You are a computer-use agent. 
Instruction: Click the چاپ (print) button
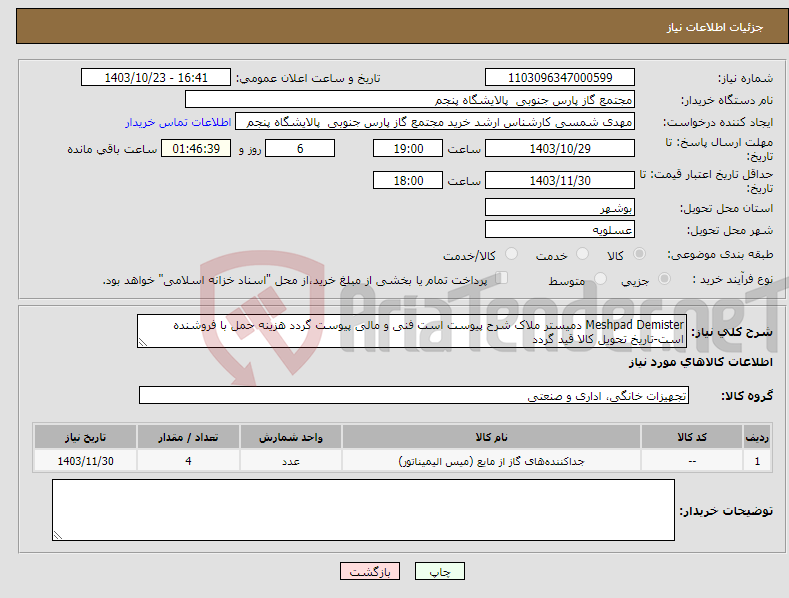coord(439,572)
